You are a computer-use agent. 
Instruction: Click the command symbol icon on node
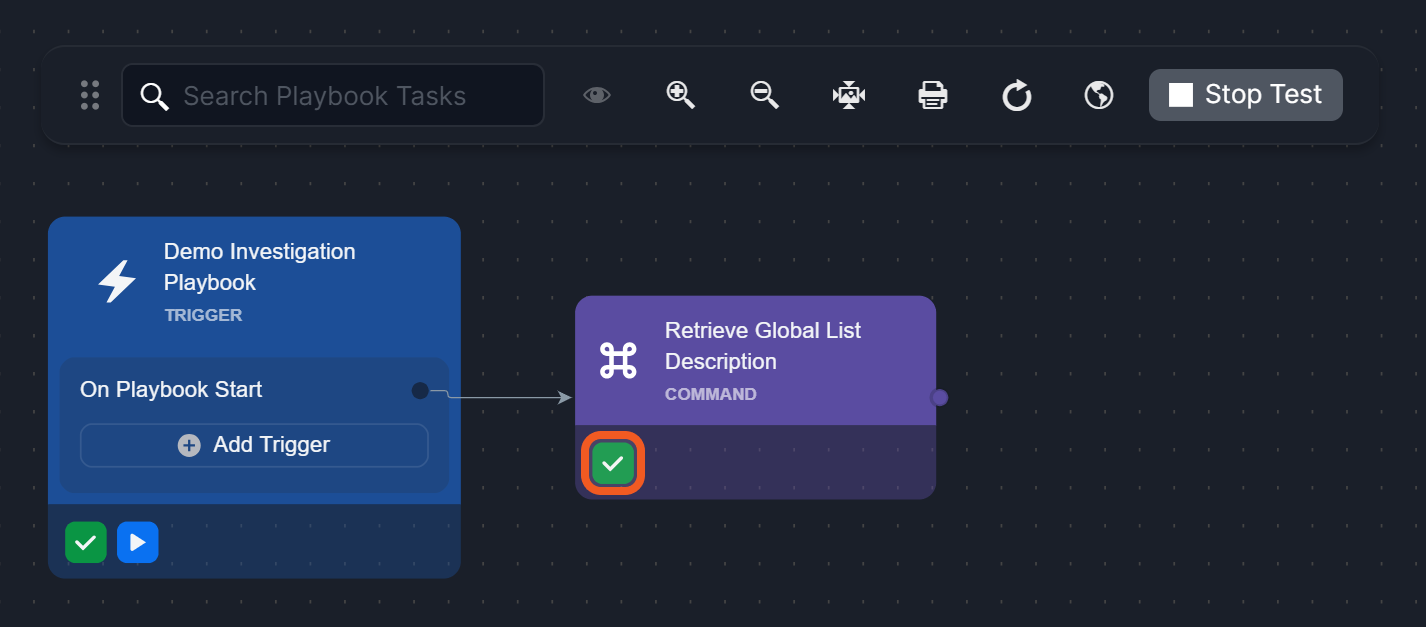click(618, 360)
